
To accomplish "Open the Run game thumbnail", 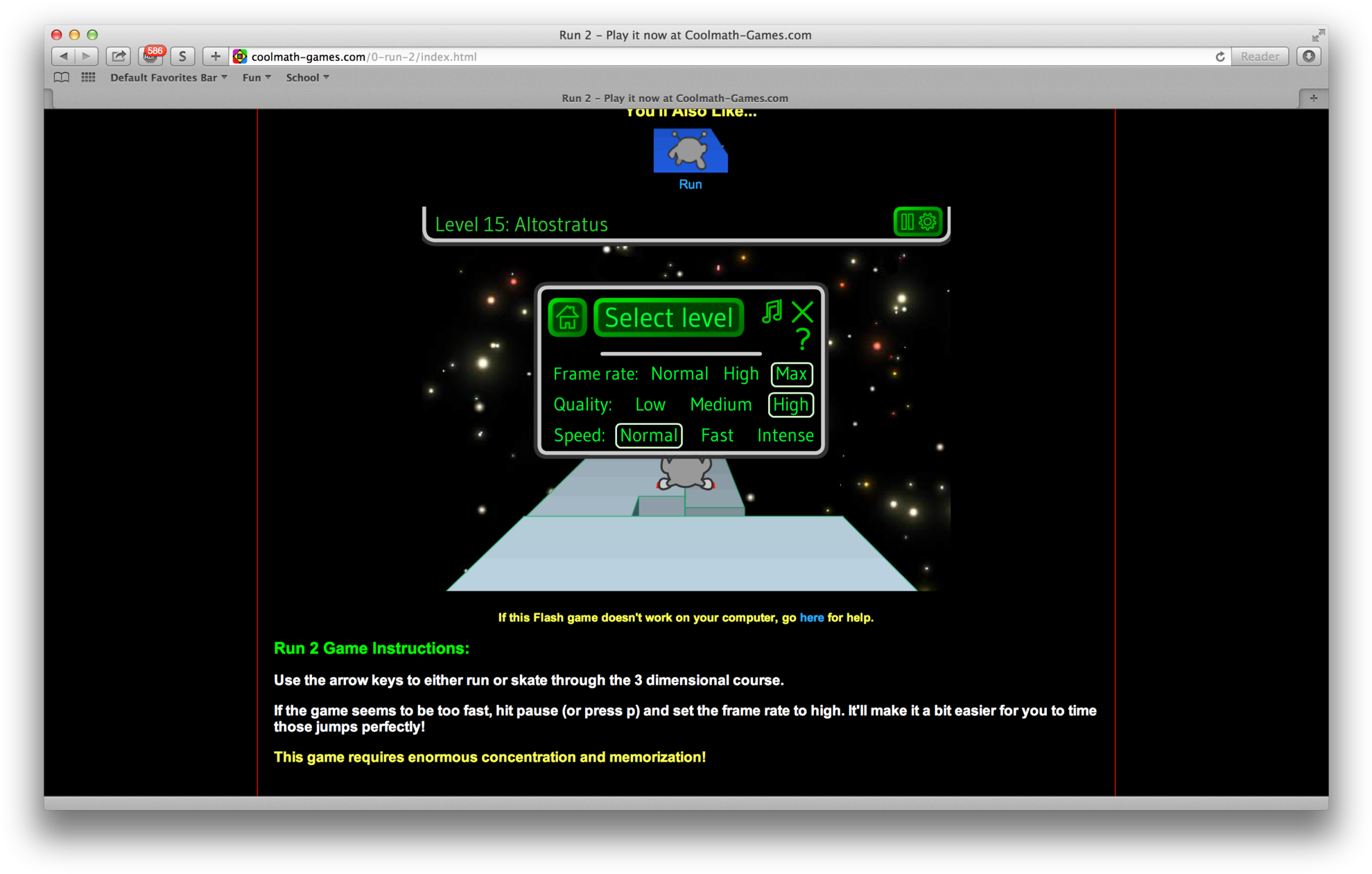I will [x=691, y=150].
